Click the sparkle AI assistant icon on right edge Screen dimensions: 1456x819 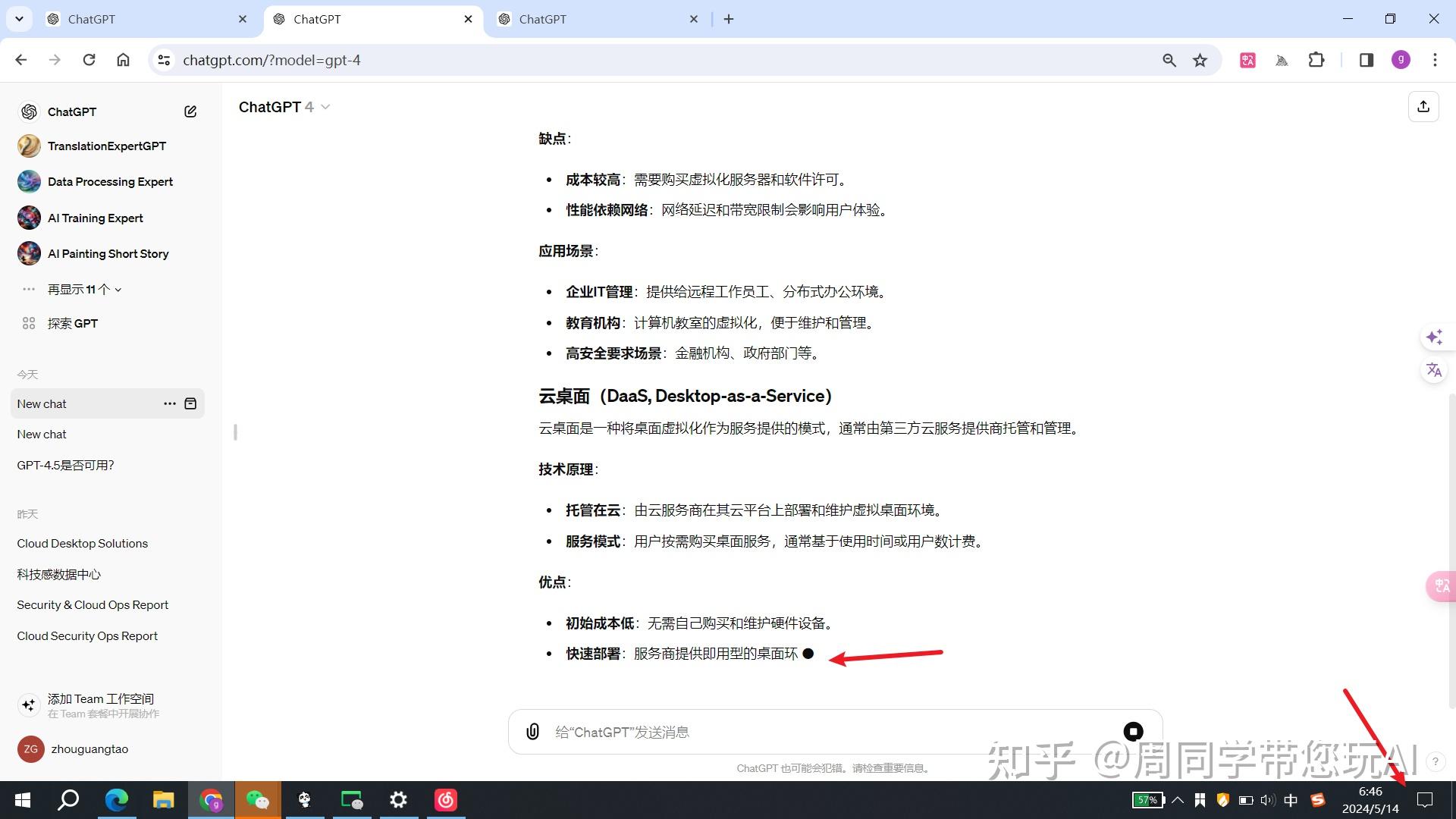pyautogui.click(x=1434, y=337)
